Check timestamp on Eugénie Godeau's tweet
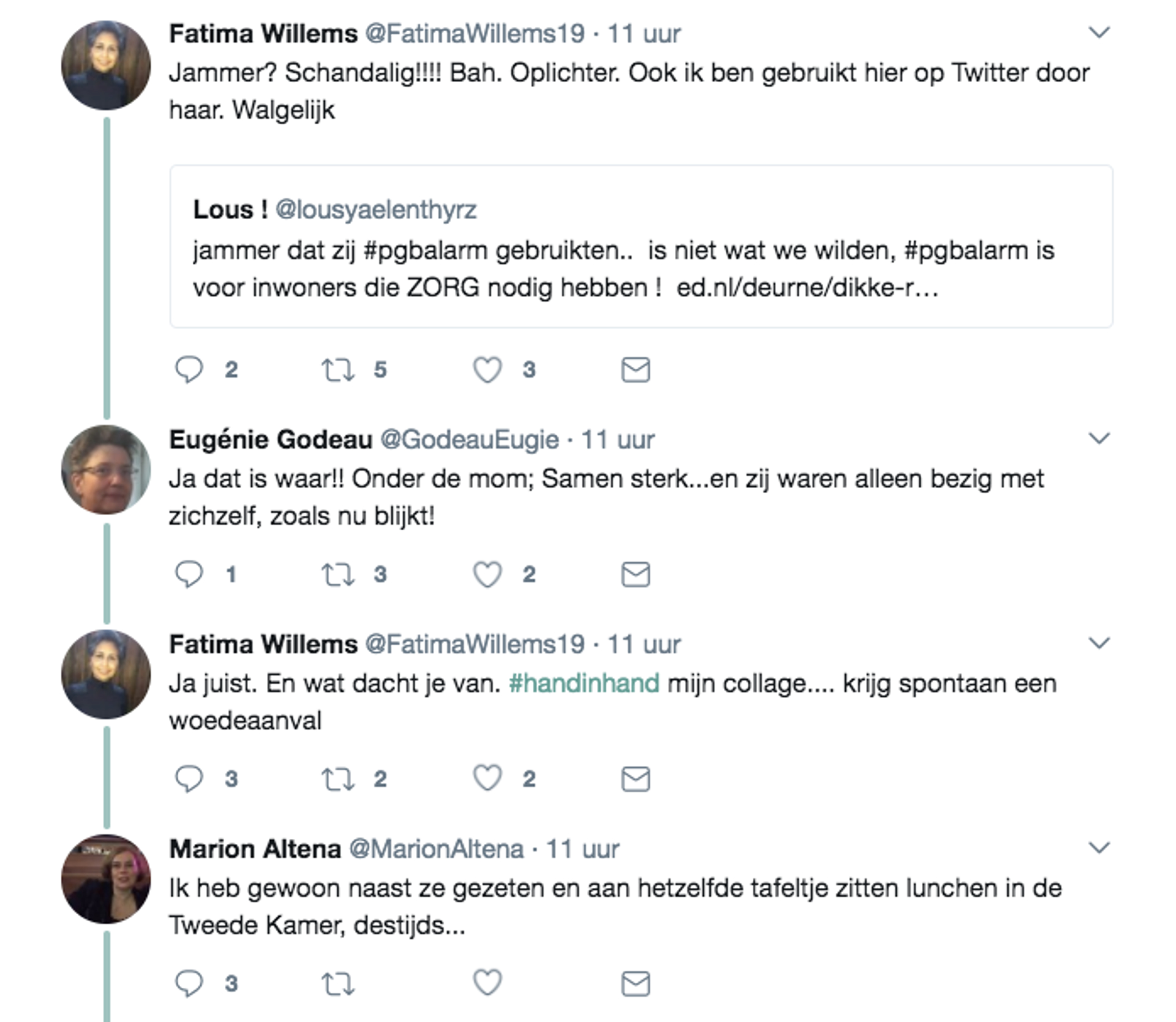Image resolution: width=1176 pixels, height=1022 pixels. coord(616,439)
